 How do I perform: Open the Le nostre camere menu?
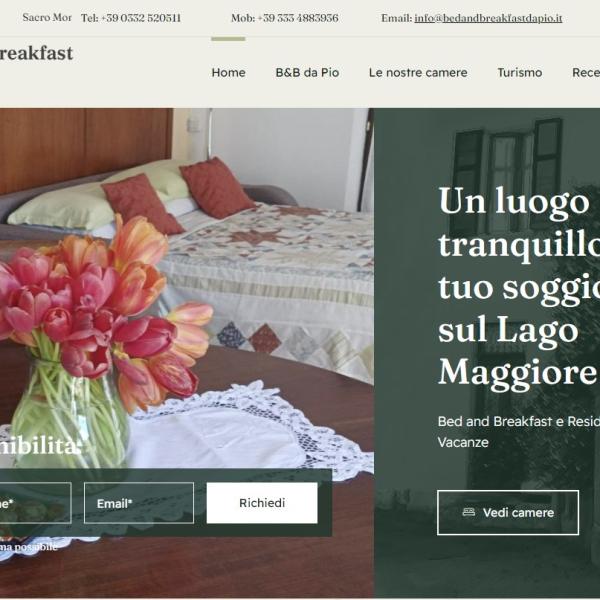click(x=418, y=72)
